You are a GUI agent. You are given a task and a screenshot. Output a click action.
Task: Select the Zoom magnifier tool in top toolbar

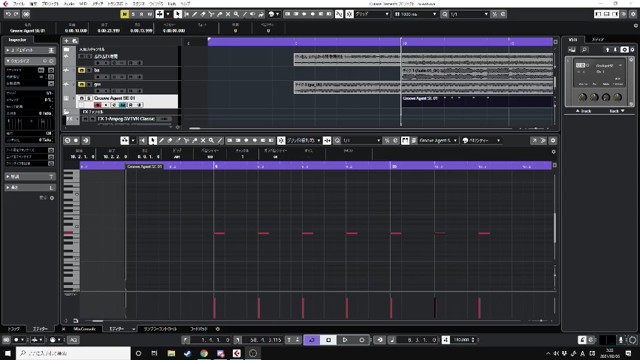236,14
